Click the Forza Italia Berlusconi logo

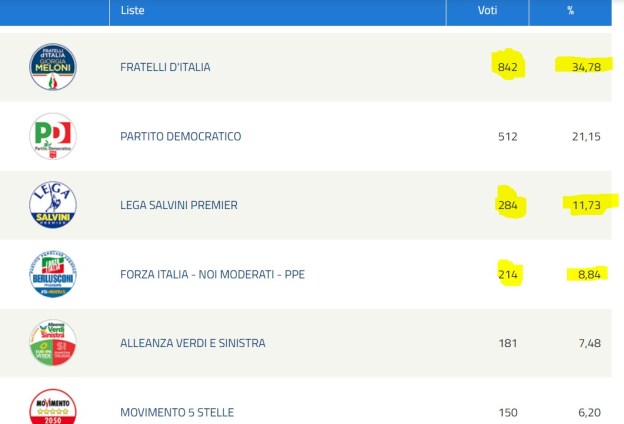pyautogui.click(x=53, y=274)
